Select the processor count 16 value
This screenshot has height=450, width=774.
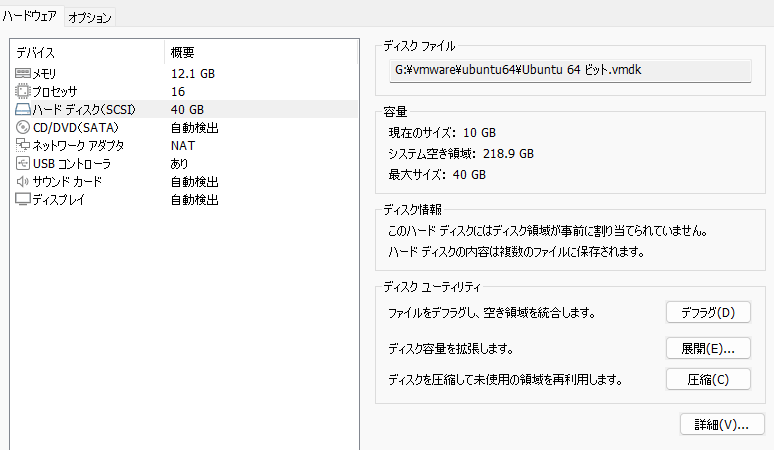[x=177, y=91]
